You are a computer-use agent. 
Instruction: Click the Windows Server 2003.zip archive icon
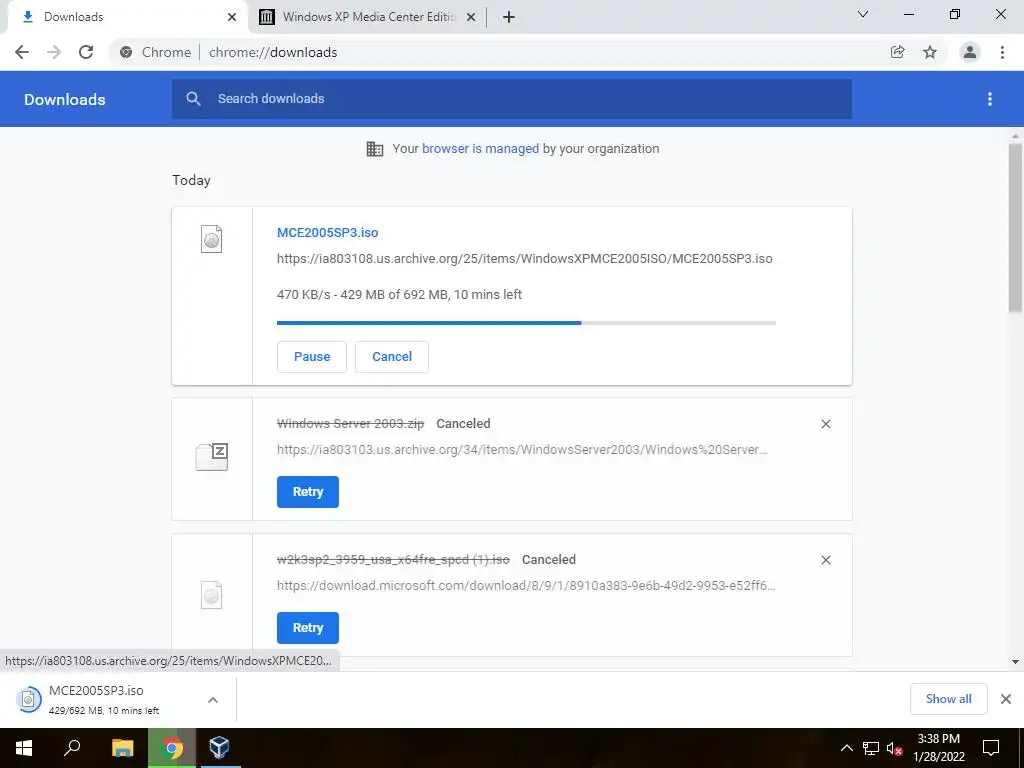(212, 456)
